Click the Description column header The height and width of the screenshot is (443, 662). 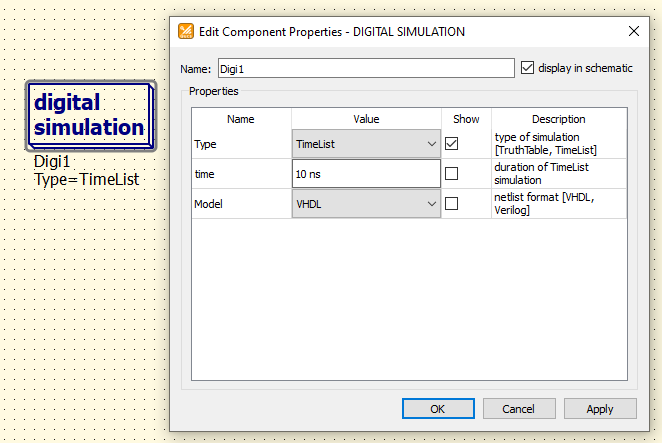coord(559,119)
